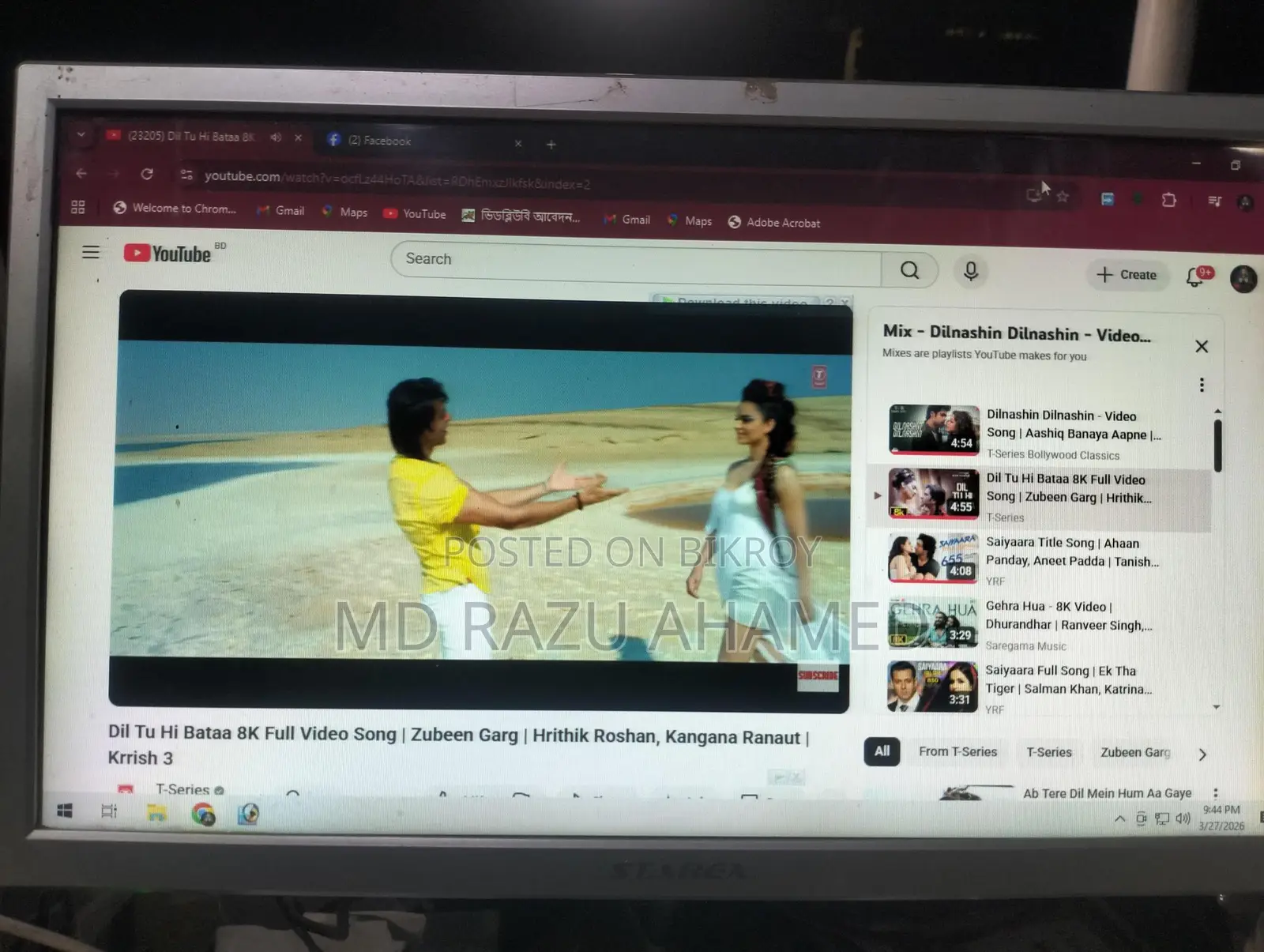Image resolution: width=1264 pixels, height=952 pixels.
Task: Click the playlist scrollbar up arrow
Action: (x=1217, y=412)
